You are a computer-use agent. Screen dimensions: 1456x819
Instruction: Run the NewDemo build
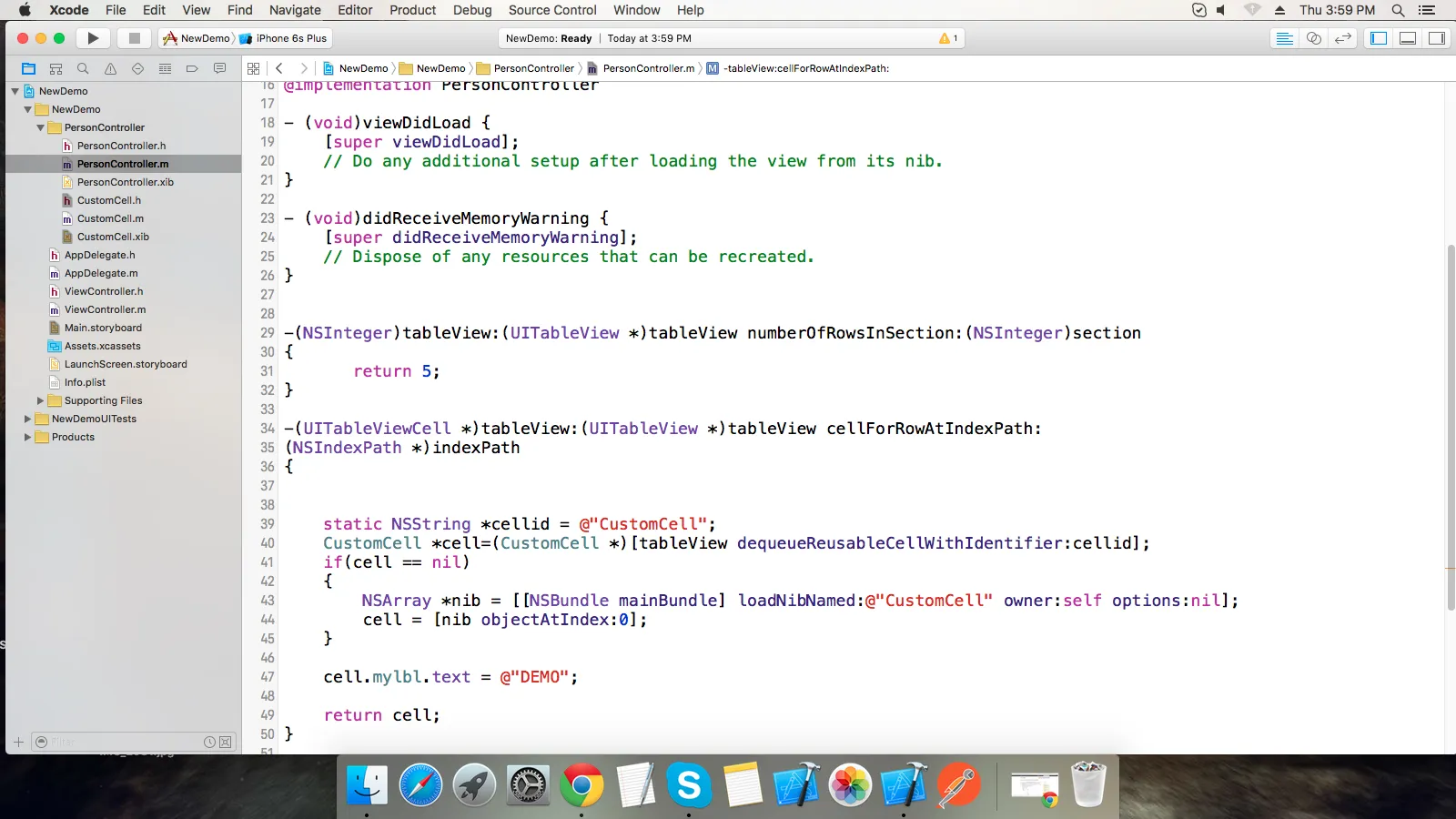pos(93,38)
